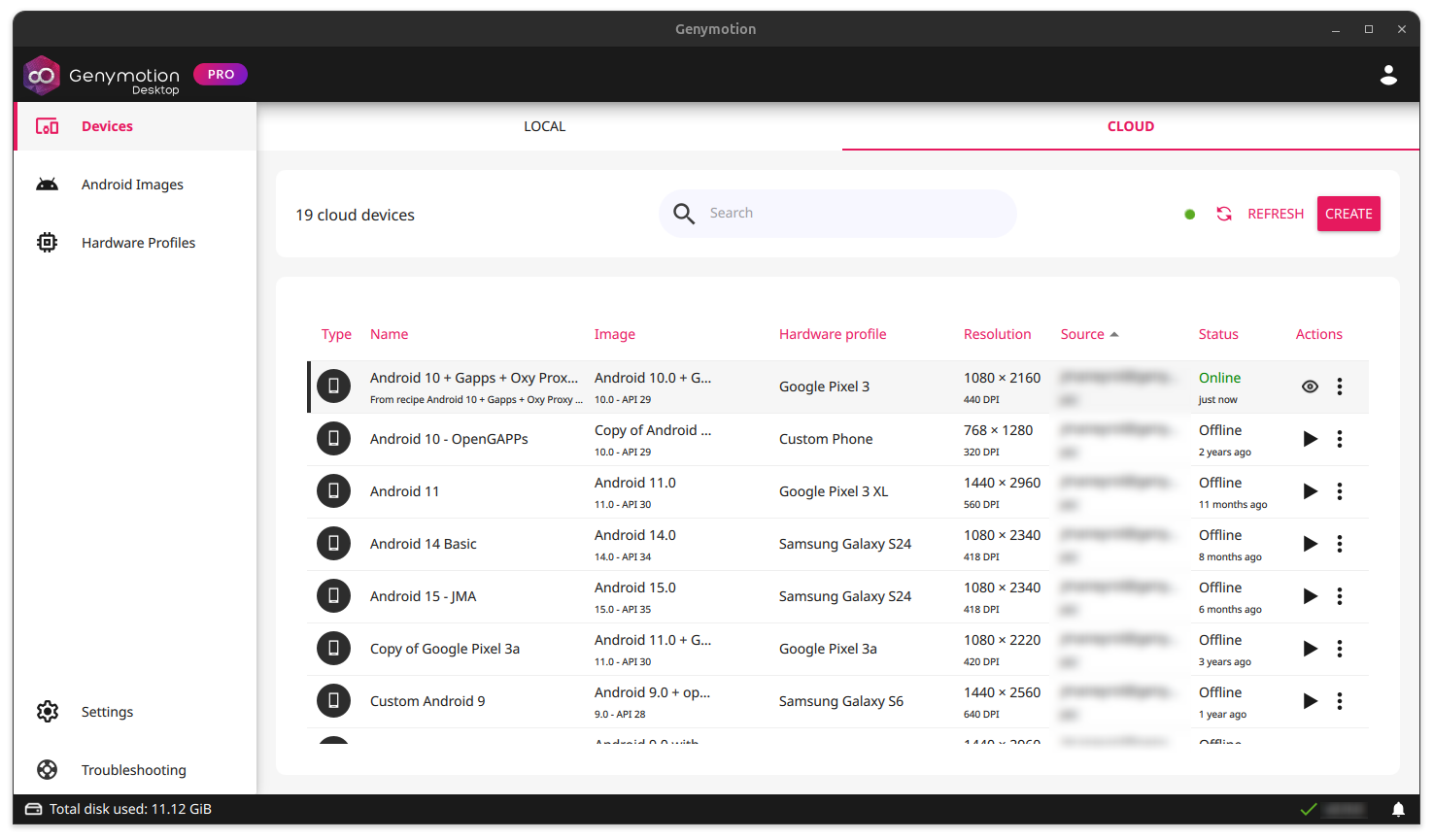View the online Android 10 + Gapps device
The height and width of the screenshot is (840, 1433).
pos(1310,386)
